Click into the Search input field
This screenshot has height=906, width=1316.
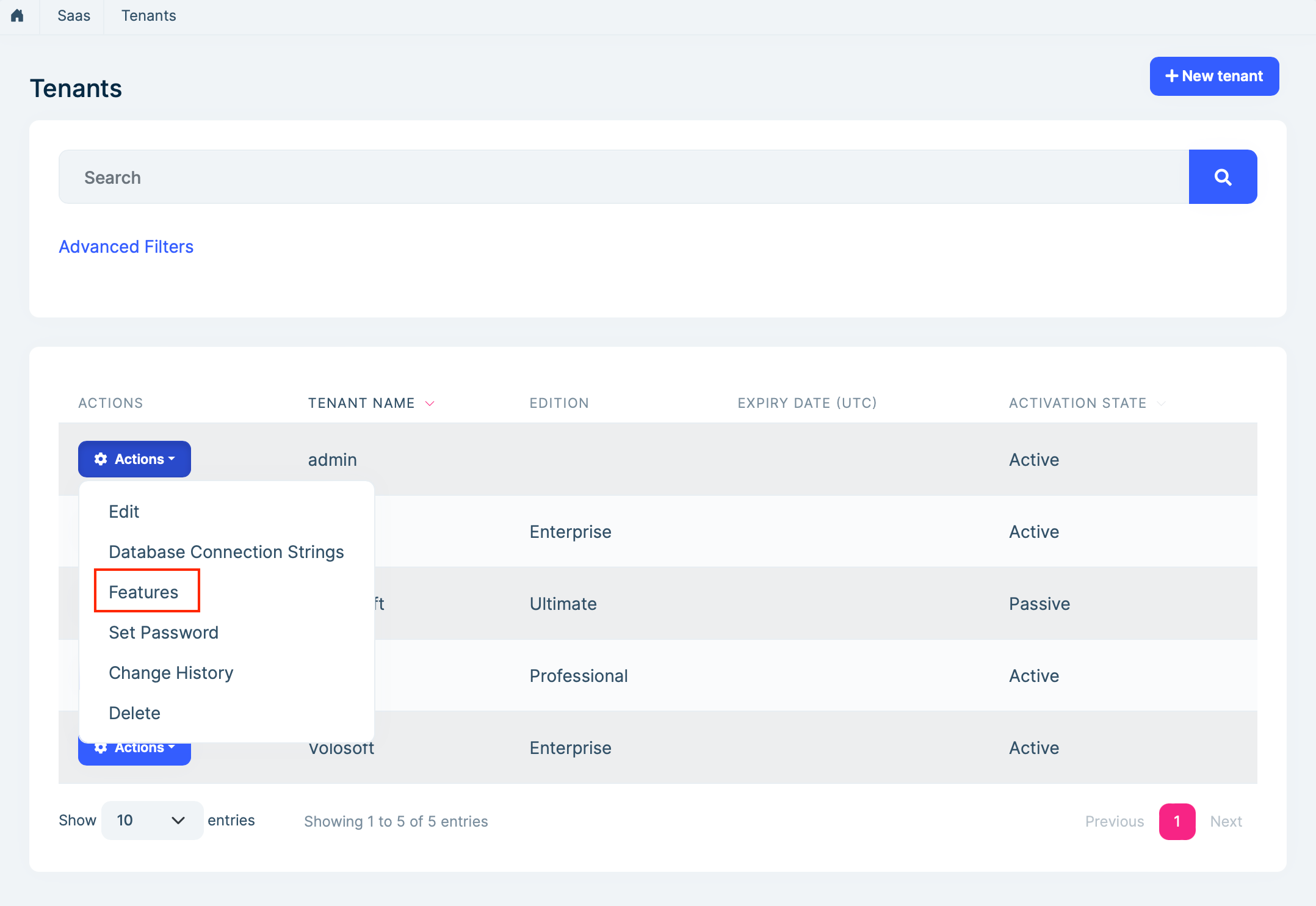click(x=623, y=177)
